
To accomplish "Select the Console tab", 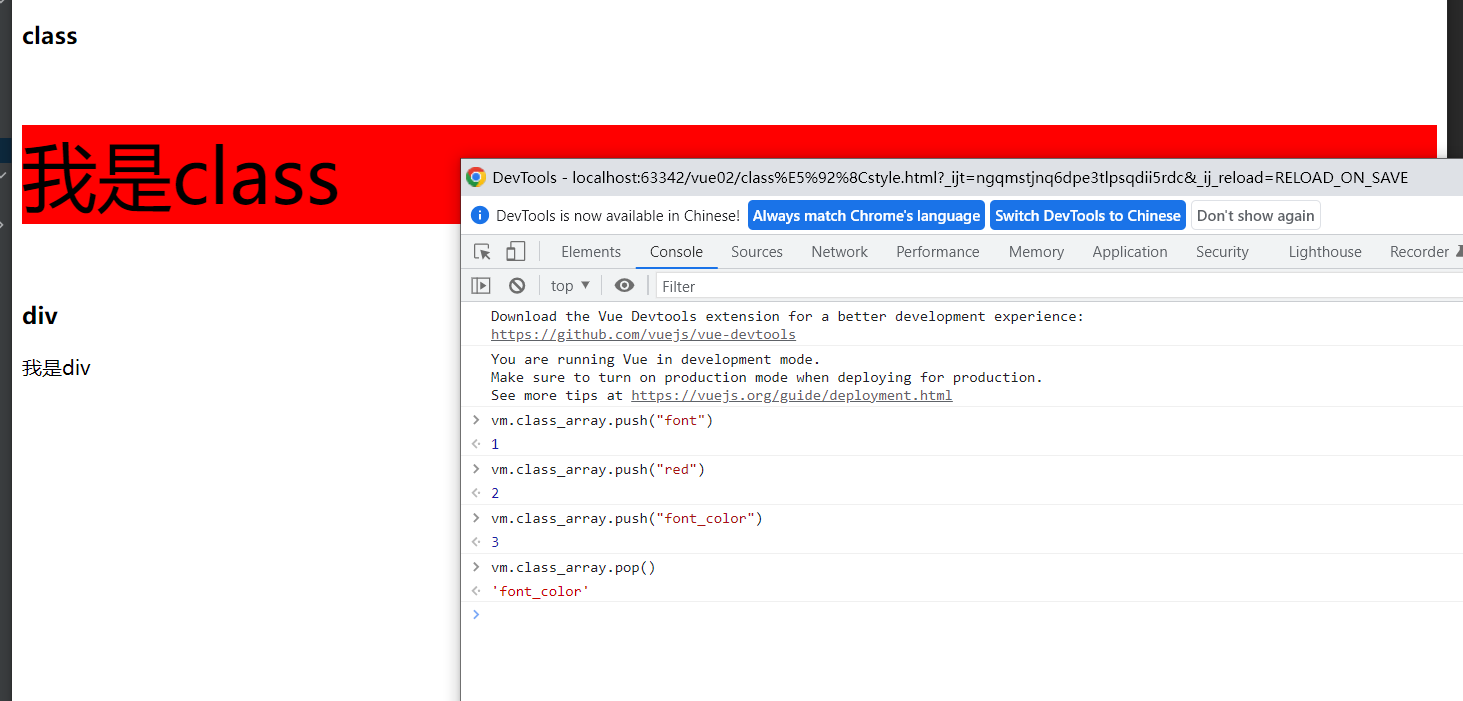I will [676, 252].
